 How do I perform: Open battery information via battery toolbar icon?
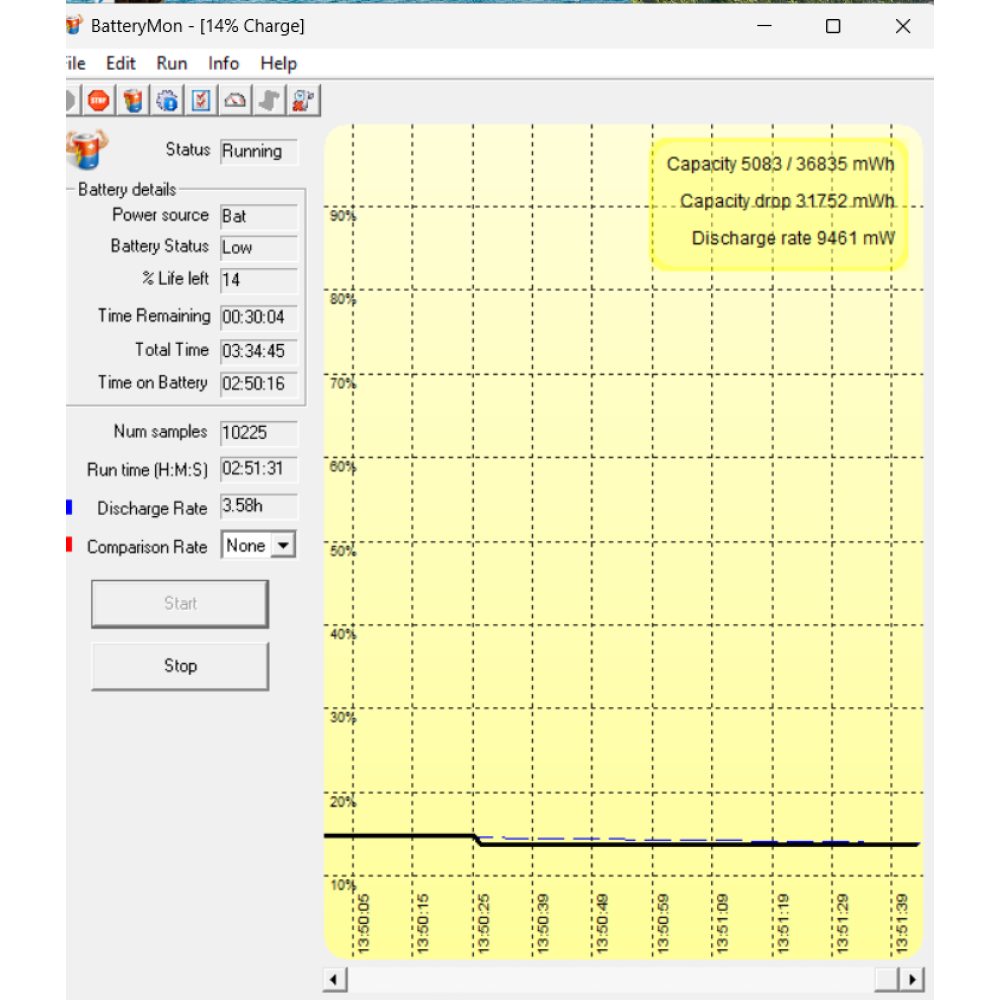pyautogui.click(x=133, y=100)
